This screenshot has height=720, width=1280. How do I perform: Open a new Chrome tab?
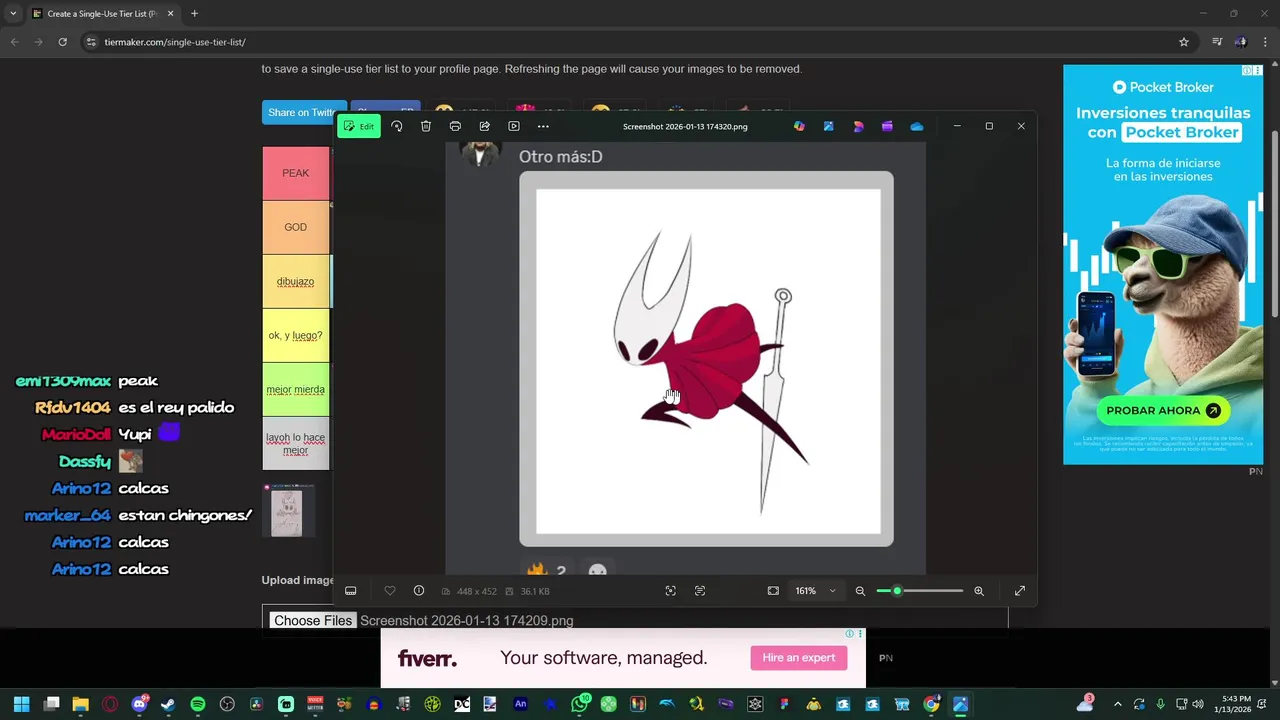point(194,14)
